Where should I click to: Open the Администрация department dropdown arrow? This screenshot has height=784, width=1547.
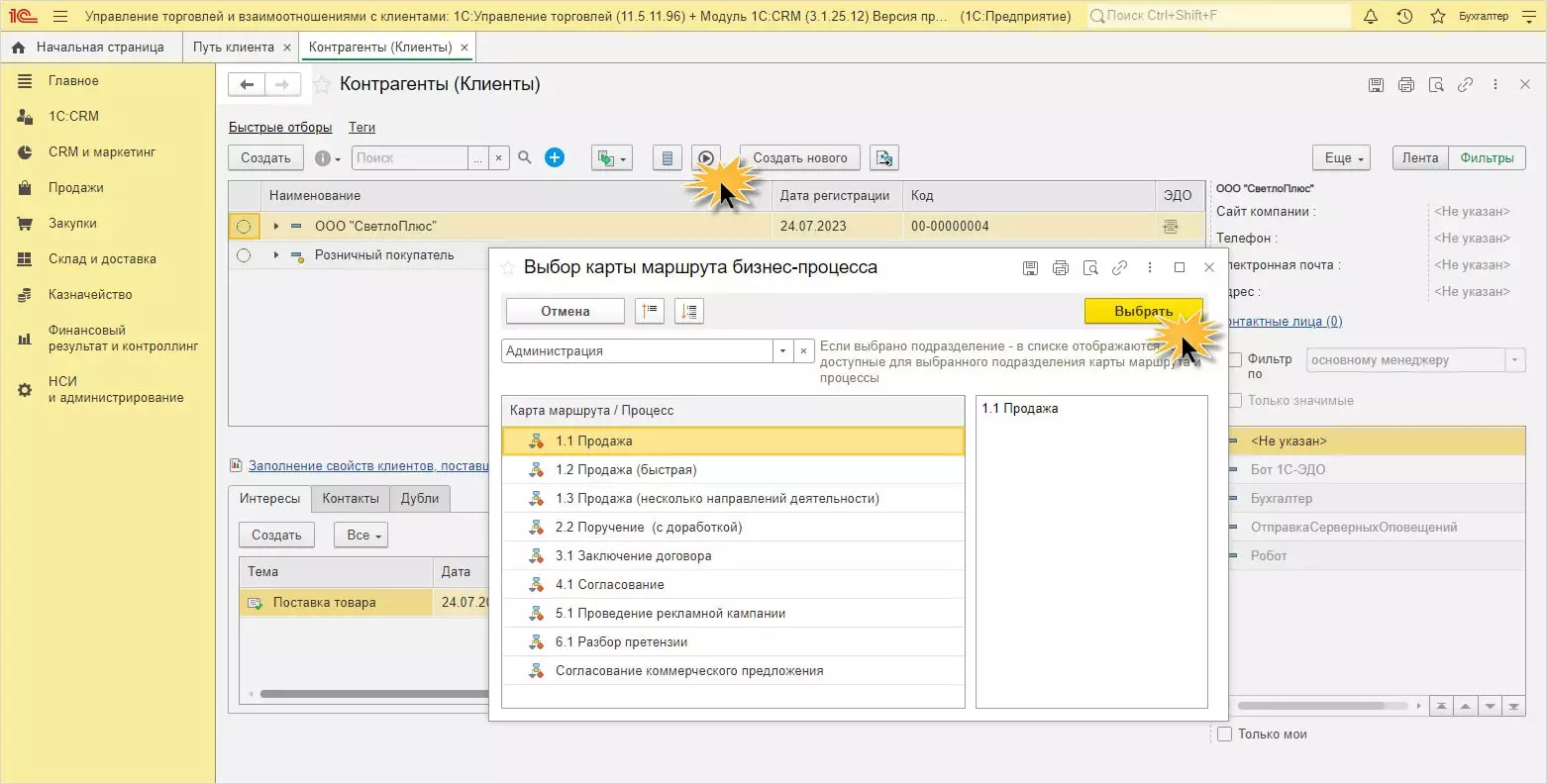click(782, 351)
